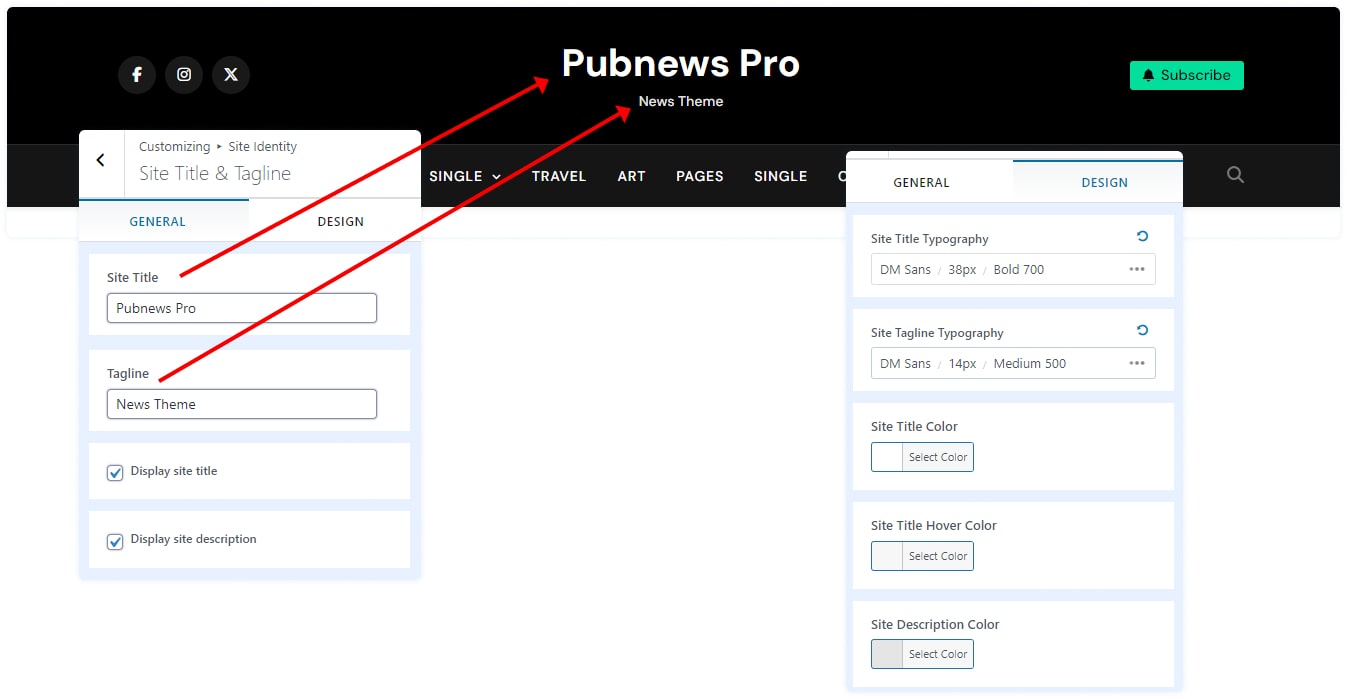Click the Pubnews Pro site title link
Viewport: 1347px width, 699px height.
680,63
